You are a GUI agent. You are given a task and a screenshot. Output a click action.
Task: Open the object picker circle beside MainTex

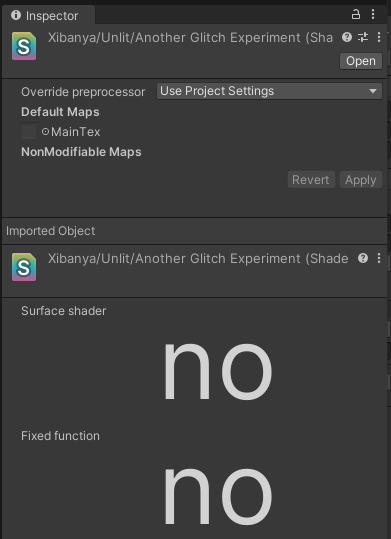pyautogui.click(x=45, y=131)
